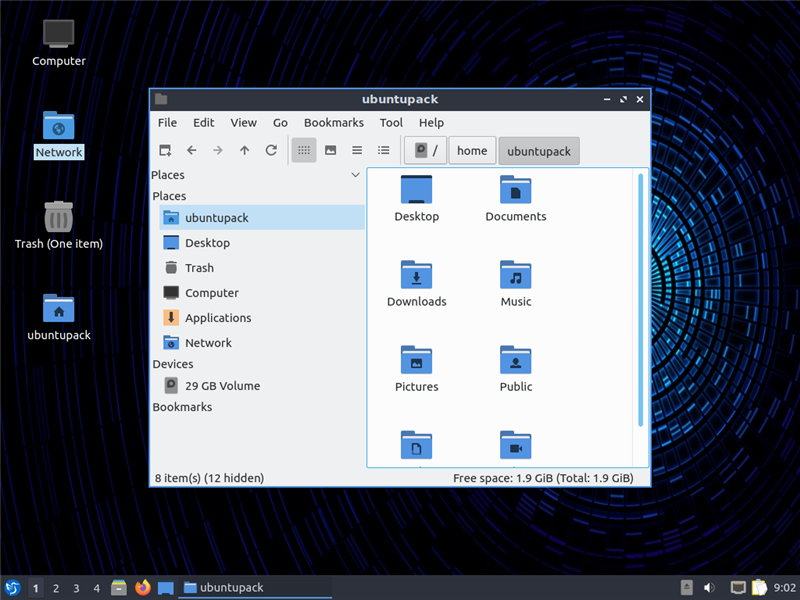800x600 pixels.
Task: Open the File menu
Action: (x=167, y=123)
